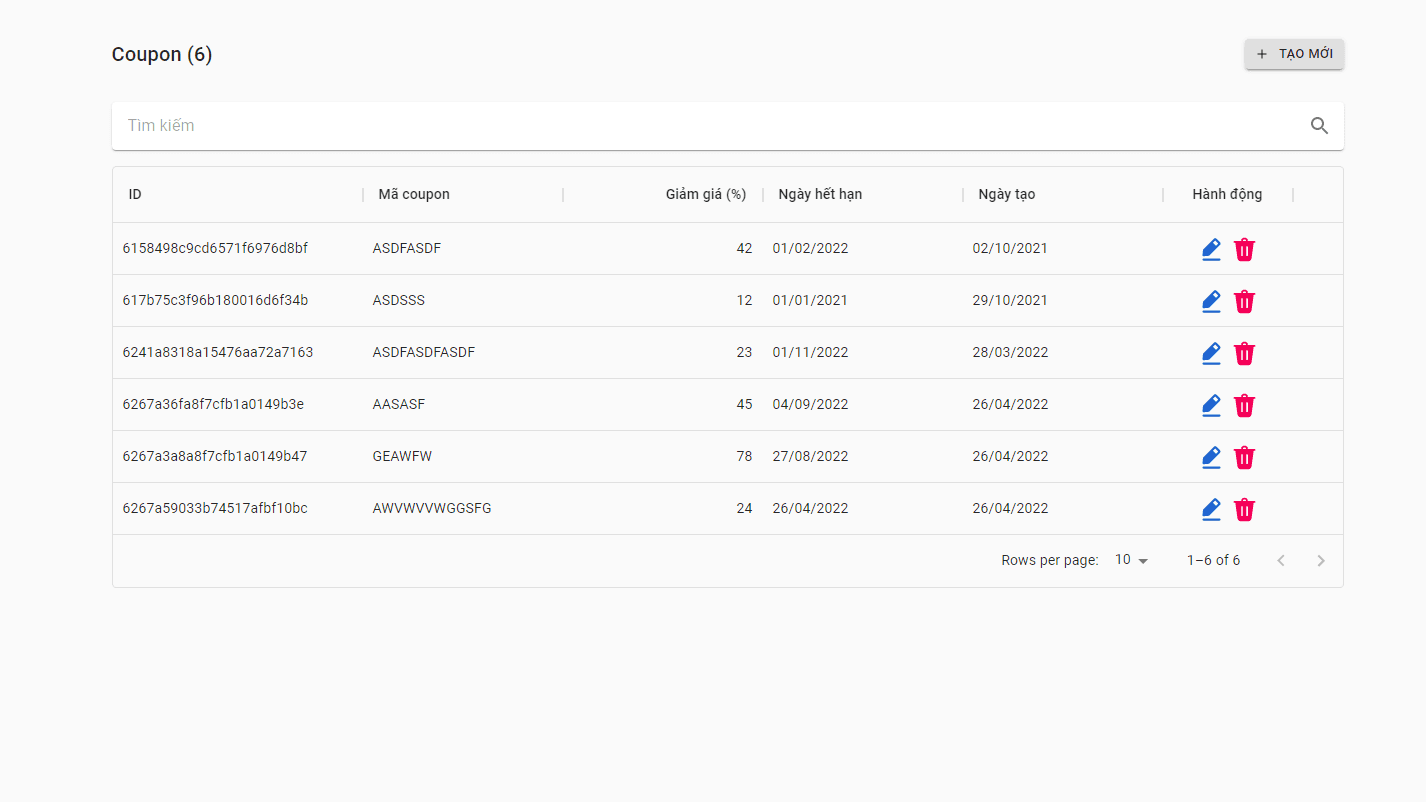Click the TẠO MỚI button
The height and width of the screenshot is (802, 1426).
(x=1294, y=54)
